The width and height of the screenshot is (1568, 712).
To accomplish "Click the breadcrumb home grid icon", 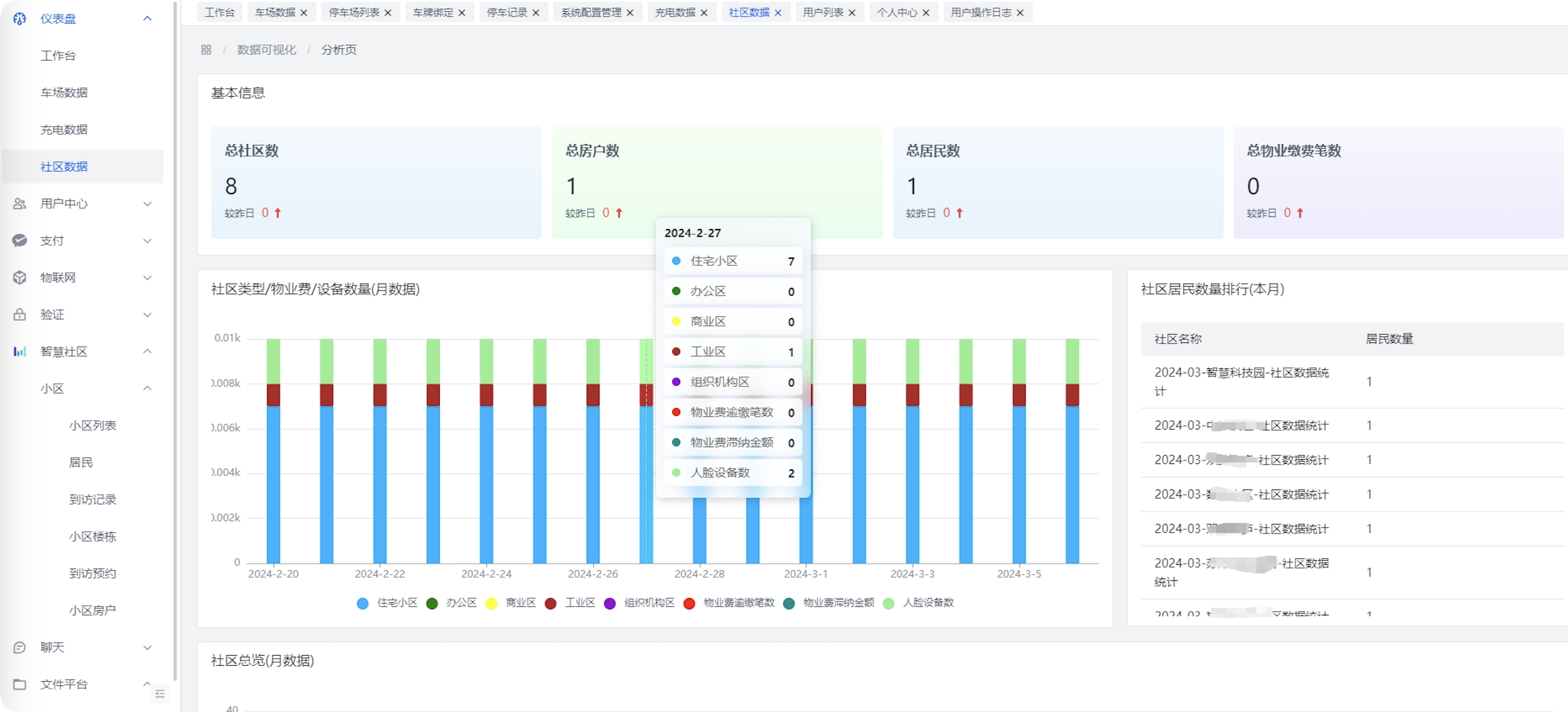I will click(x=207, y=50).
